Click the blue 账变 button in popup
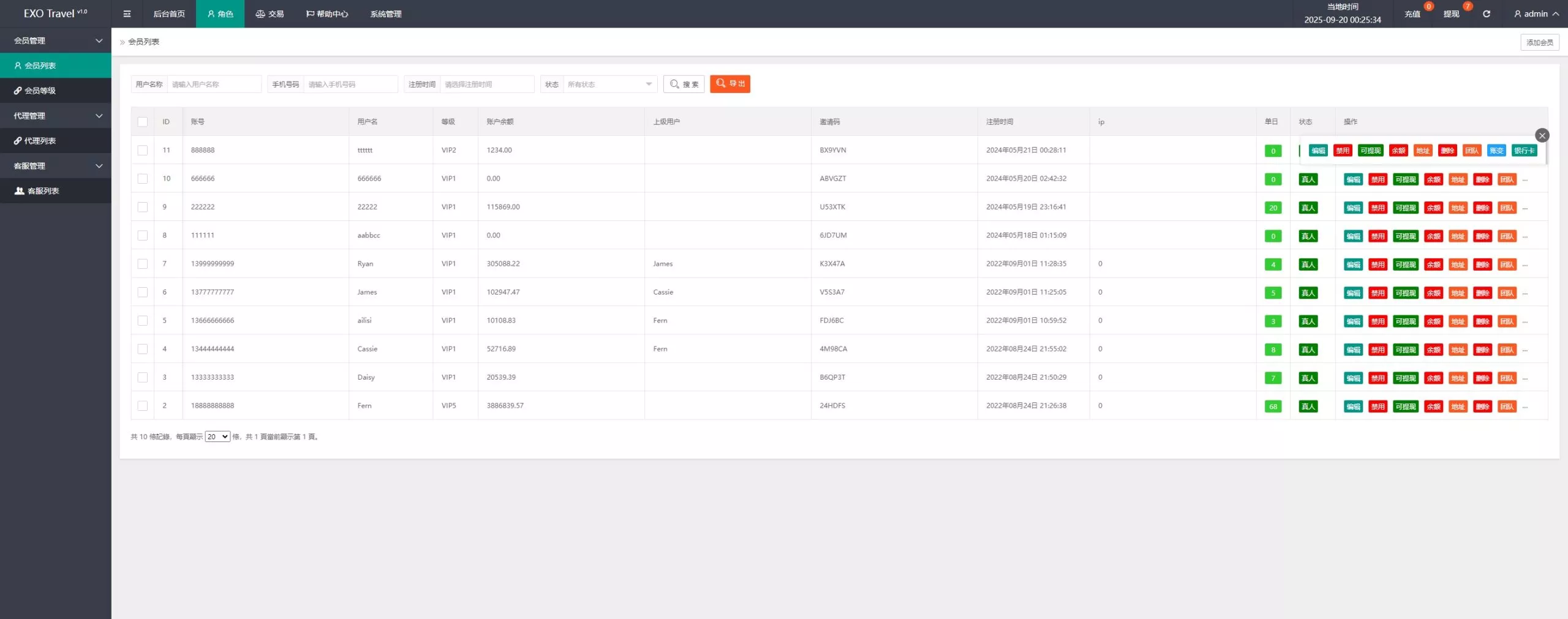Image resolution: width=1568 pixels, height=619 pixels. tap(1496, 151)
